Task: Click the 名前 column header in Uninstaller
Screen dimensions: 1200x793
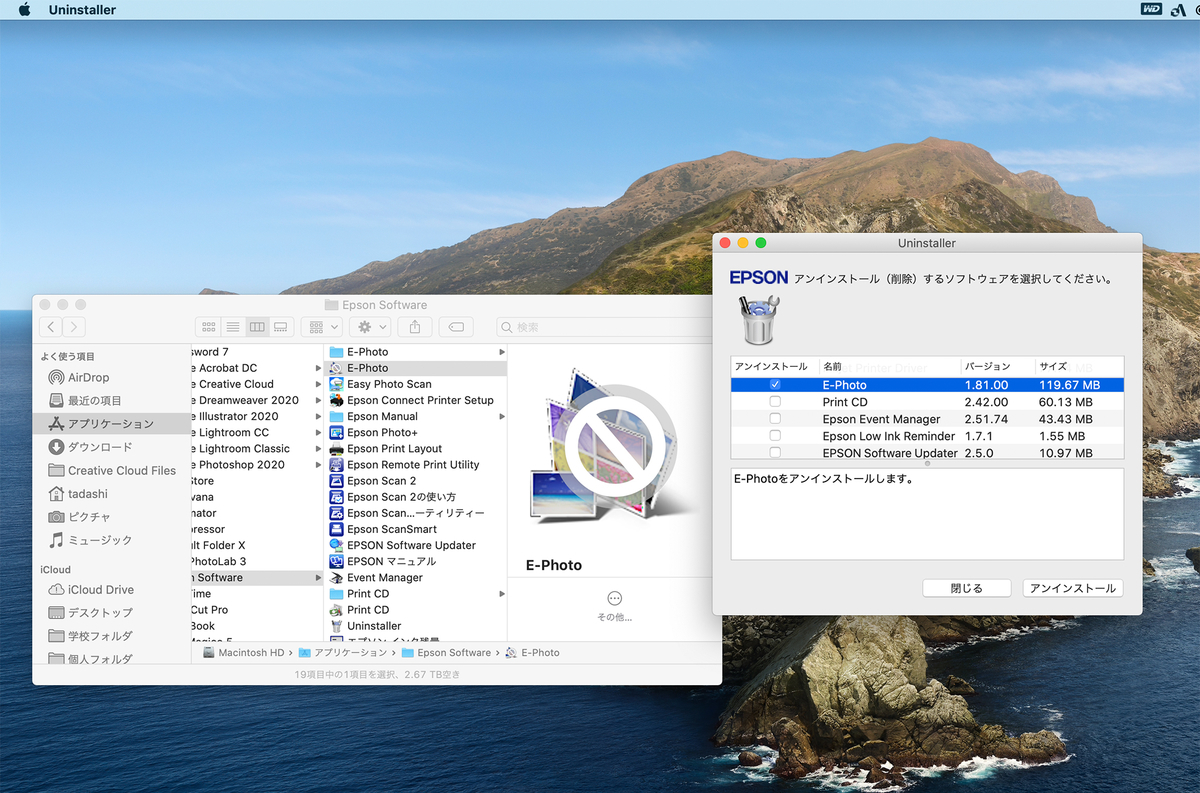Action: pos(890,367)
